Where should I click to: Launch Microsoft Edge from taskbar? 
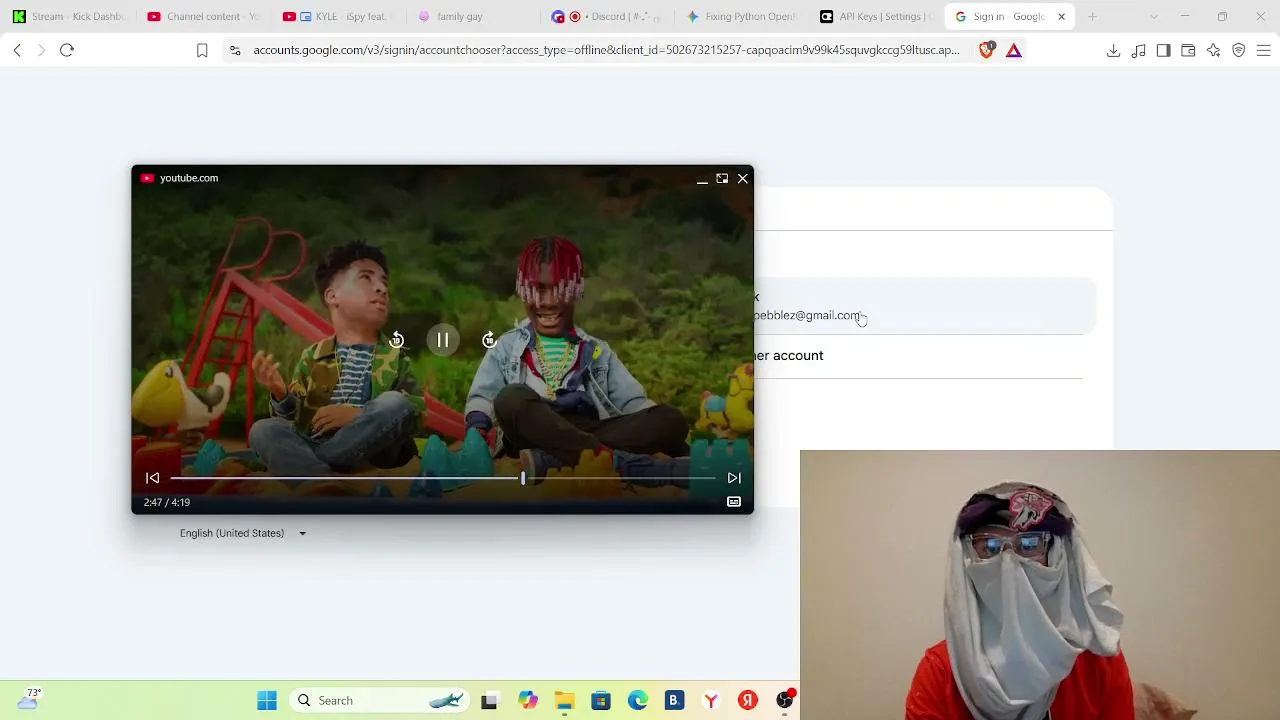[637, 700]
